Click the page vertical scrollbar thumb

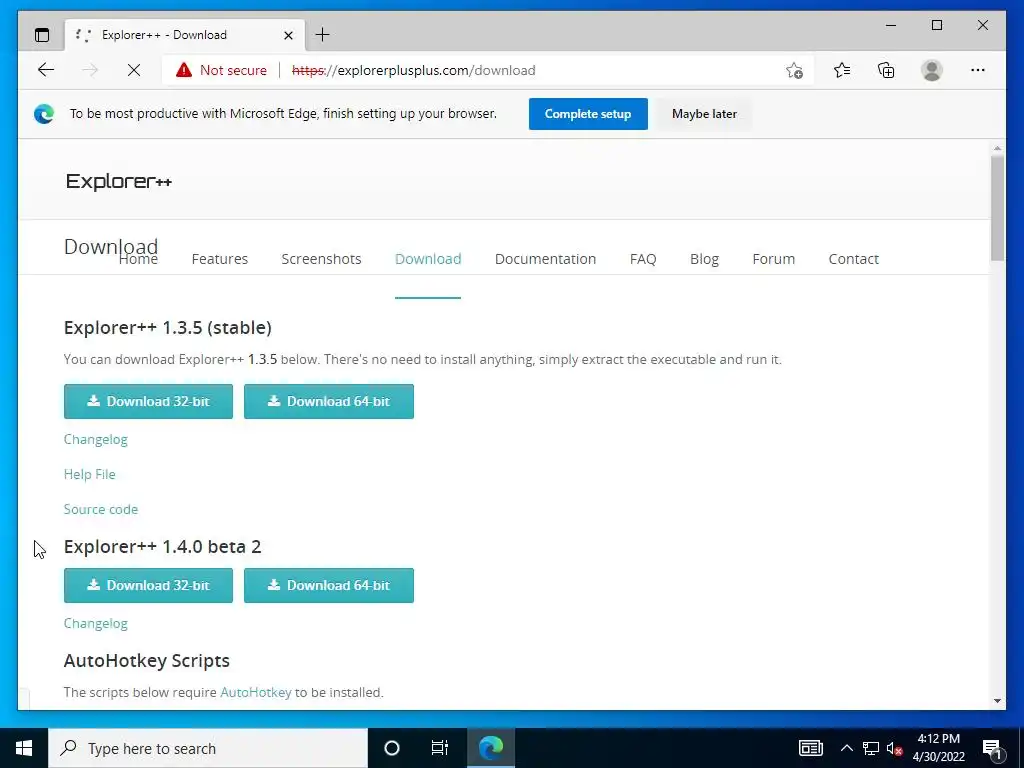[x=997, y=208]
